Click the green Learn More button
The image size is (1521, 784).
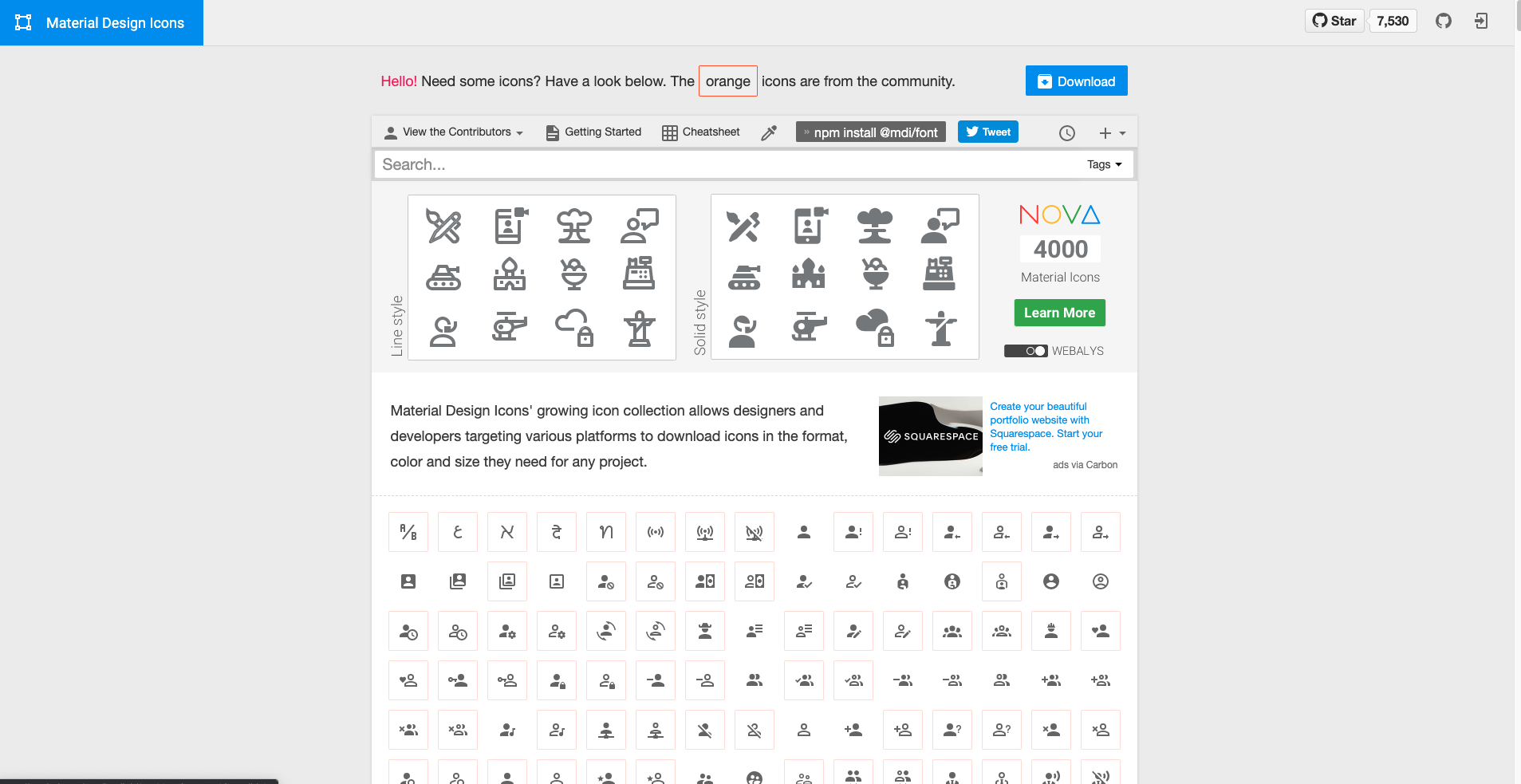click(x=1060, y=313)
